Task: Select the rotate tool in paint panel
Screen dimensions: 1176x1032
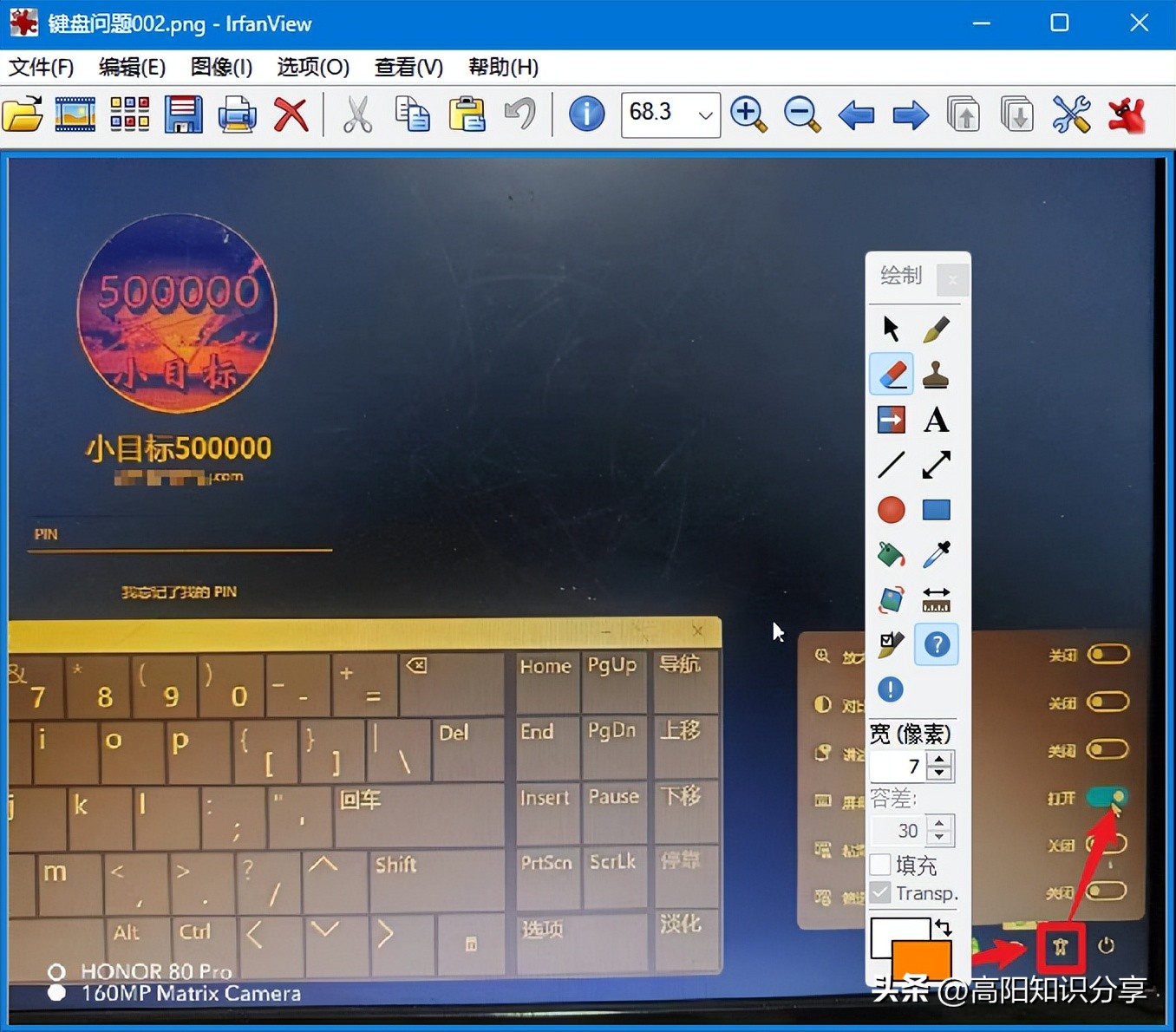Action: pyautogui.click(x=891, y=600)
